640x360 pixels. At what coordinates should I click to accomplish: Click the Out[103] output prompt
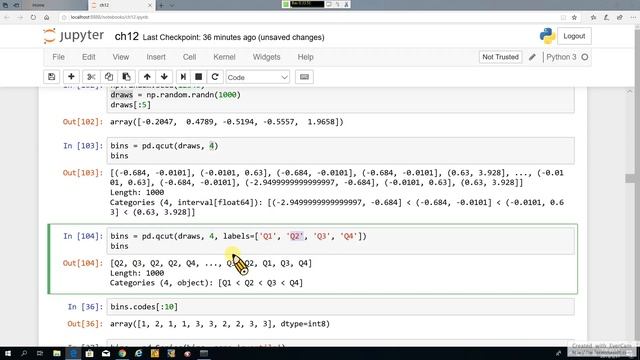(82, 173)
